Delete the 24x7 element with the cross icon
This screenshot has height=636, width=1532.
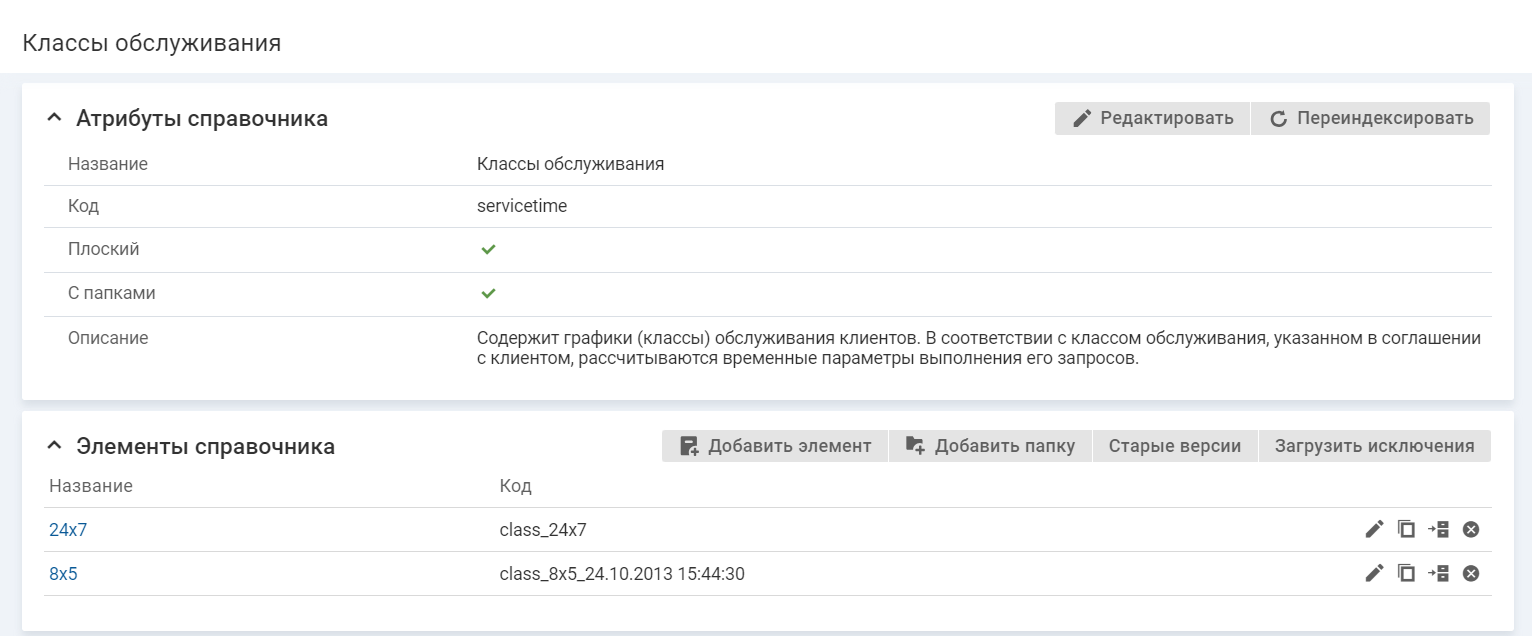1471,529
